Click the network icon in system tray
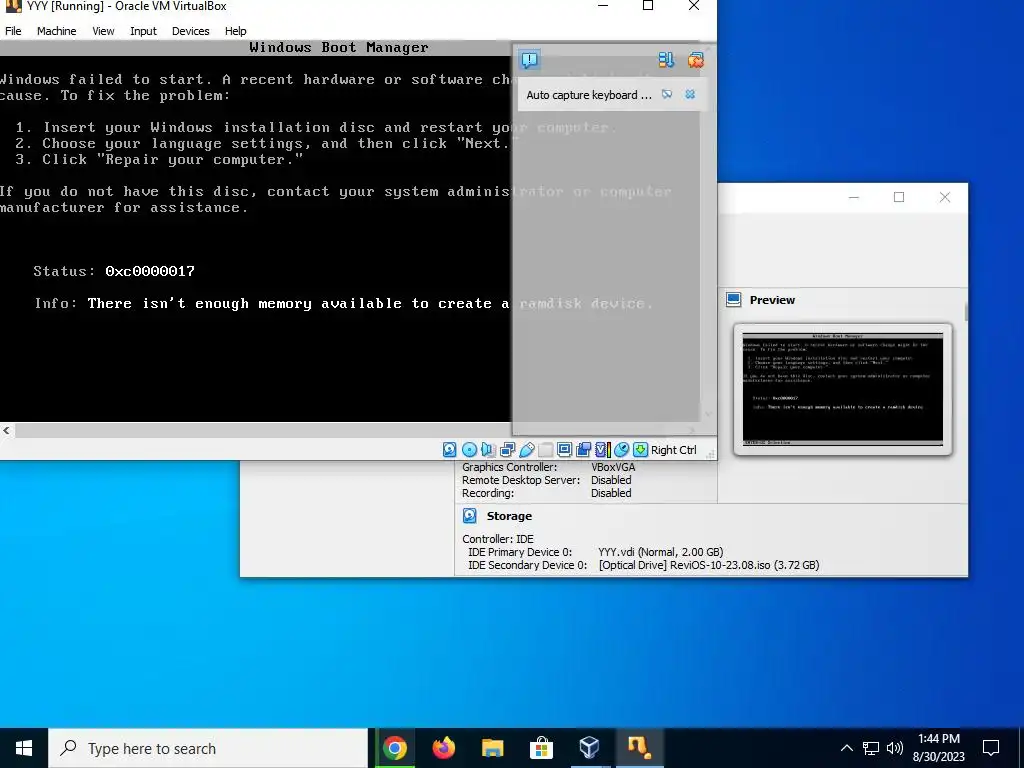Image resolution: width=1024 pixels, height=768 pixels. 871,748
